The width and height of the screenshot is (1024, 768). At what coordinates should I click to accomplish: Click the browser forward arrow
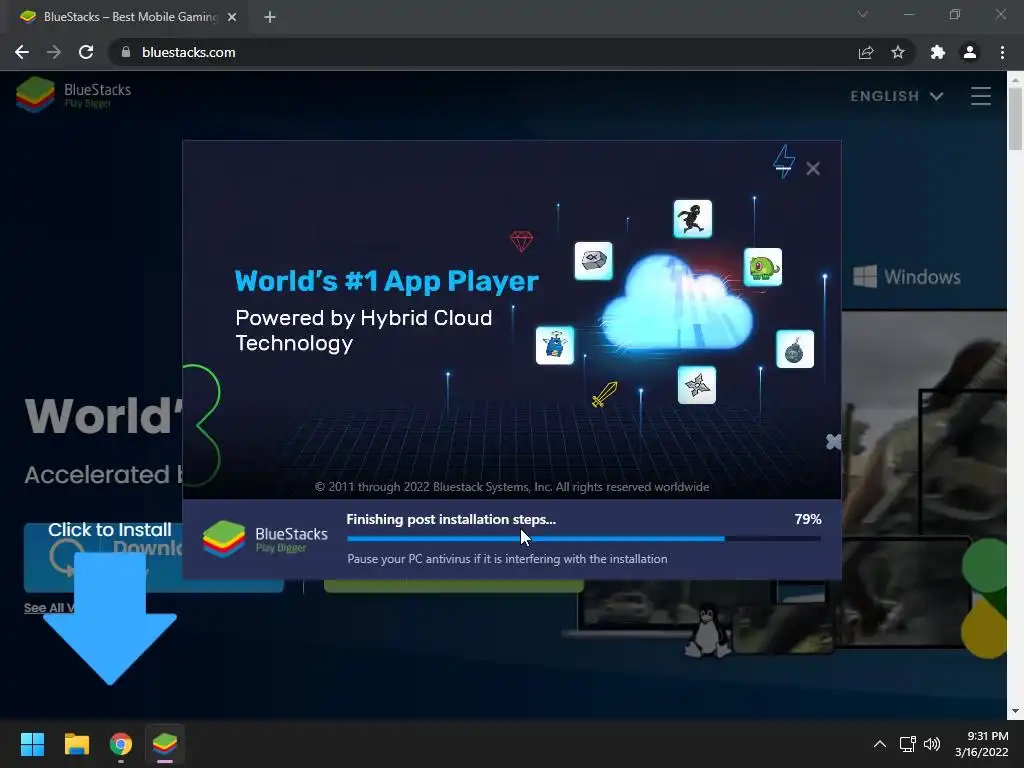click(x=54, y=52)
